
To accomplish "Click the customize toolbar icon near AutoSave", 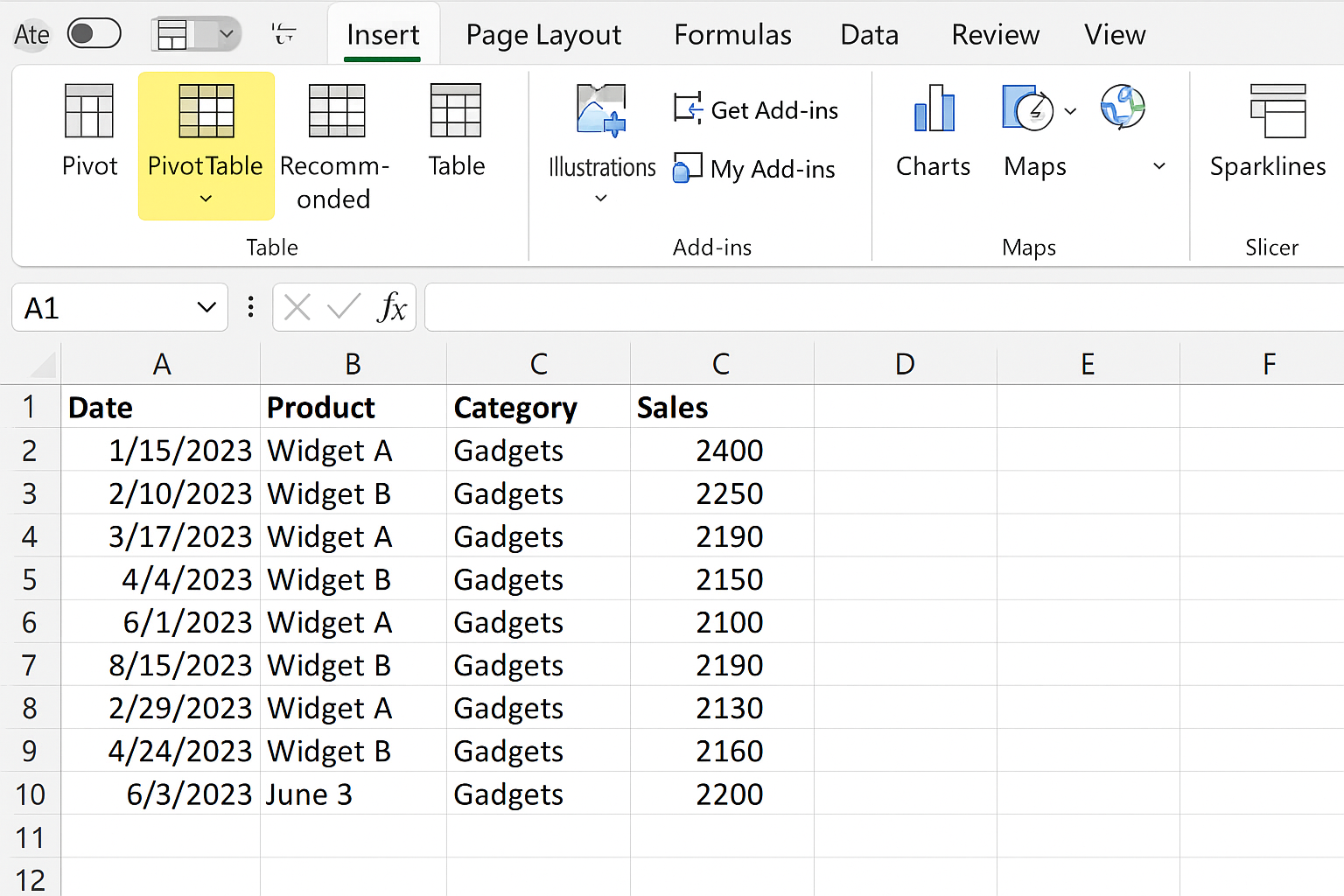I will [283, 34].
